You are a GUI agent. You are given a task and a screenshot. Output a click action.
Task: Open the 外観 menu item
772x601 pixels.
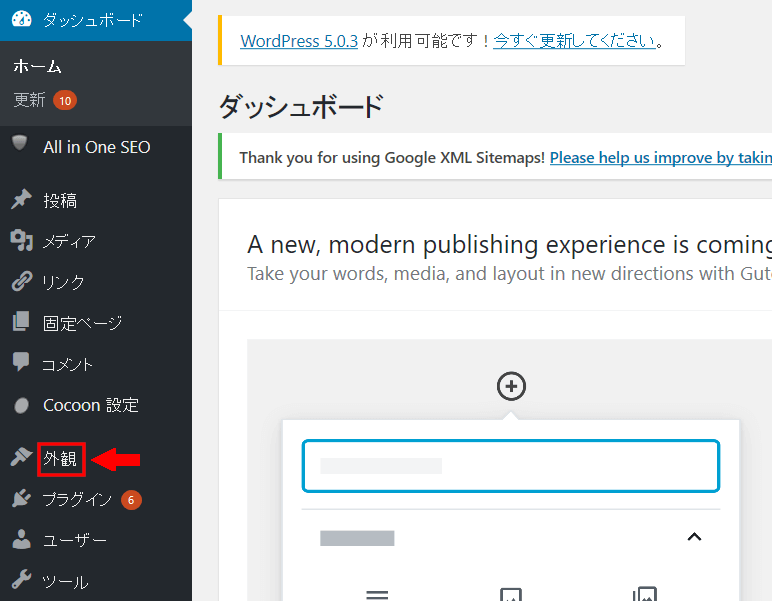(x=61, y=459)
